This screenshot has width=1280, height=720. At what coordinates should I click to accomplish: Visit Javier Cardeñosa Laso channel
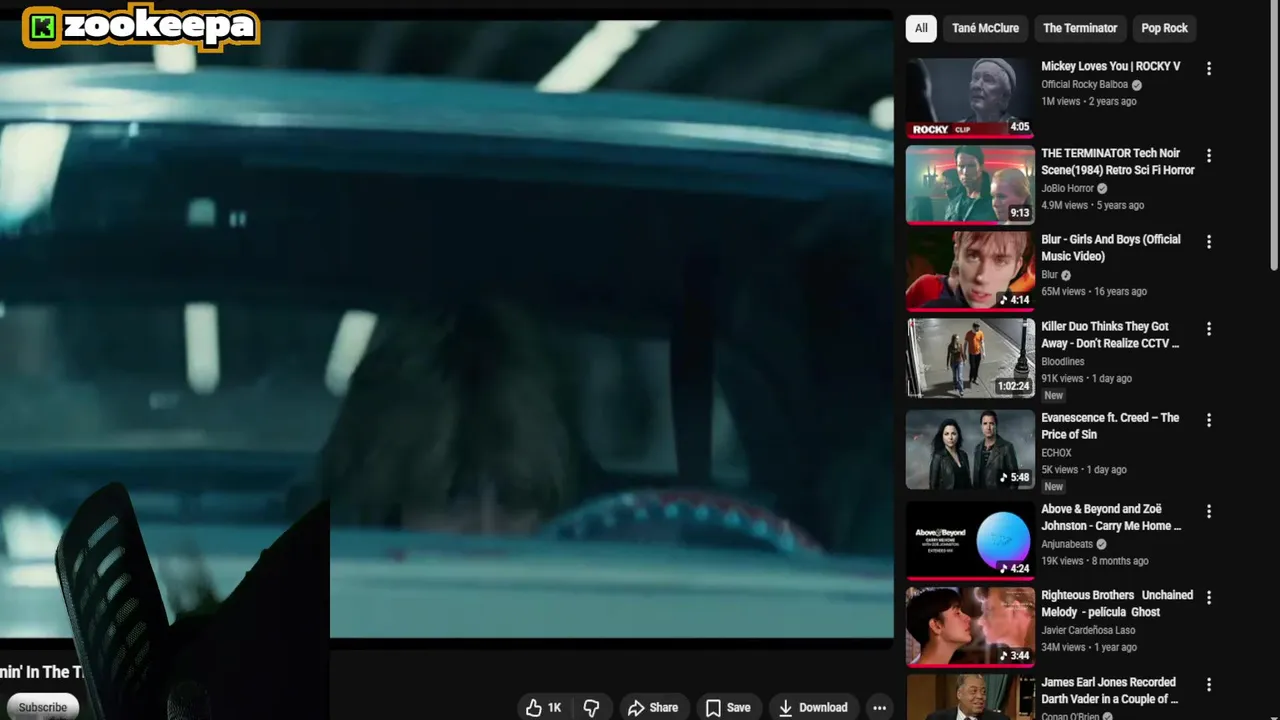(1088, 630)
